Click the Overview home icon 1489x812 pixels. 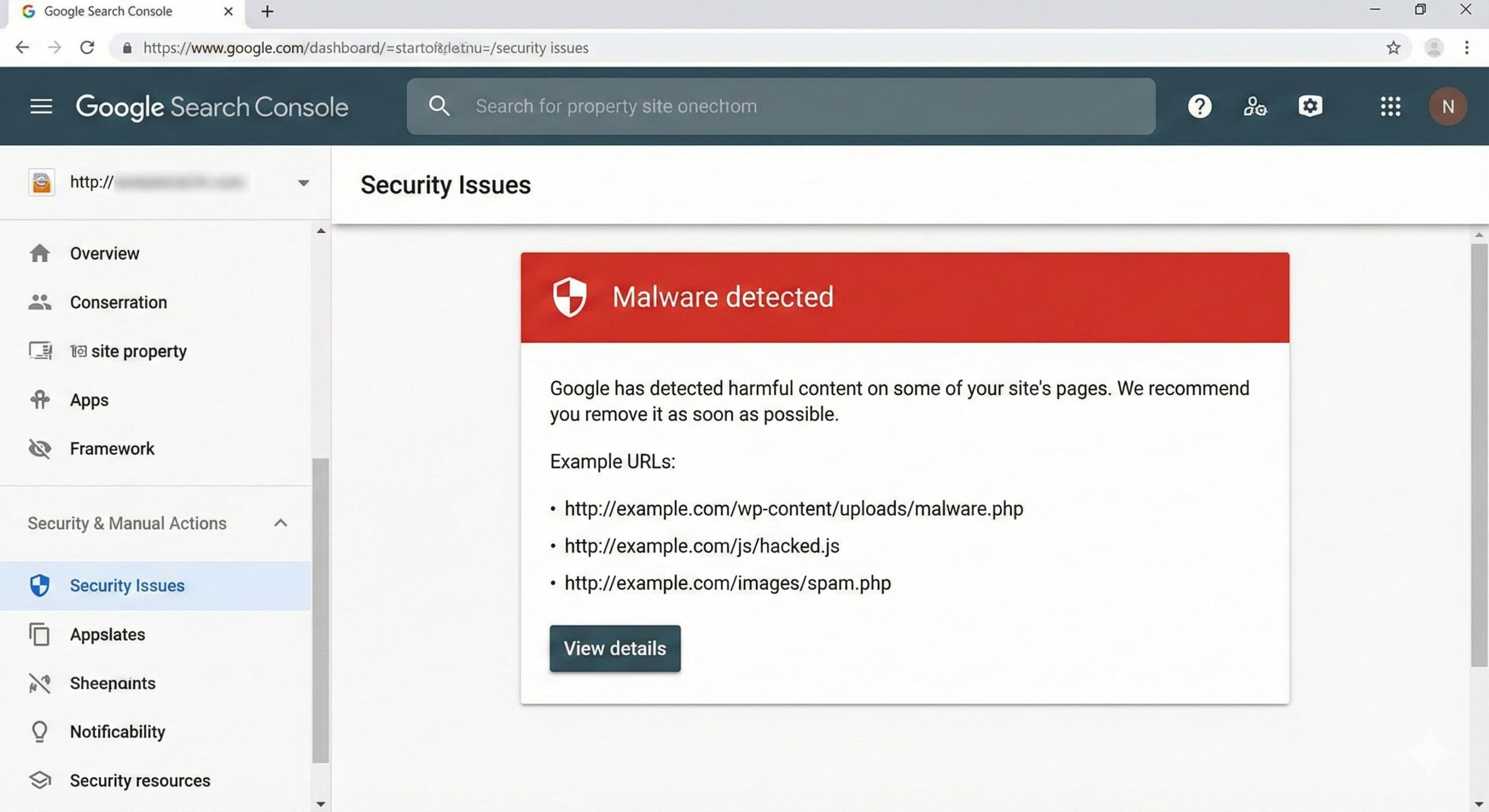(40, 253)
